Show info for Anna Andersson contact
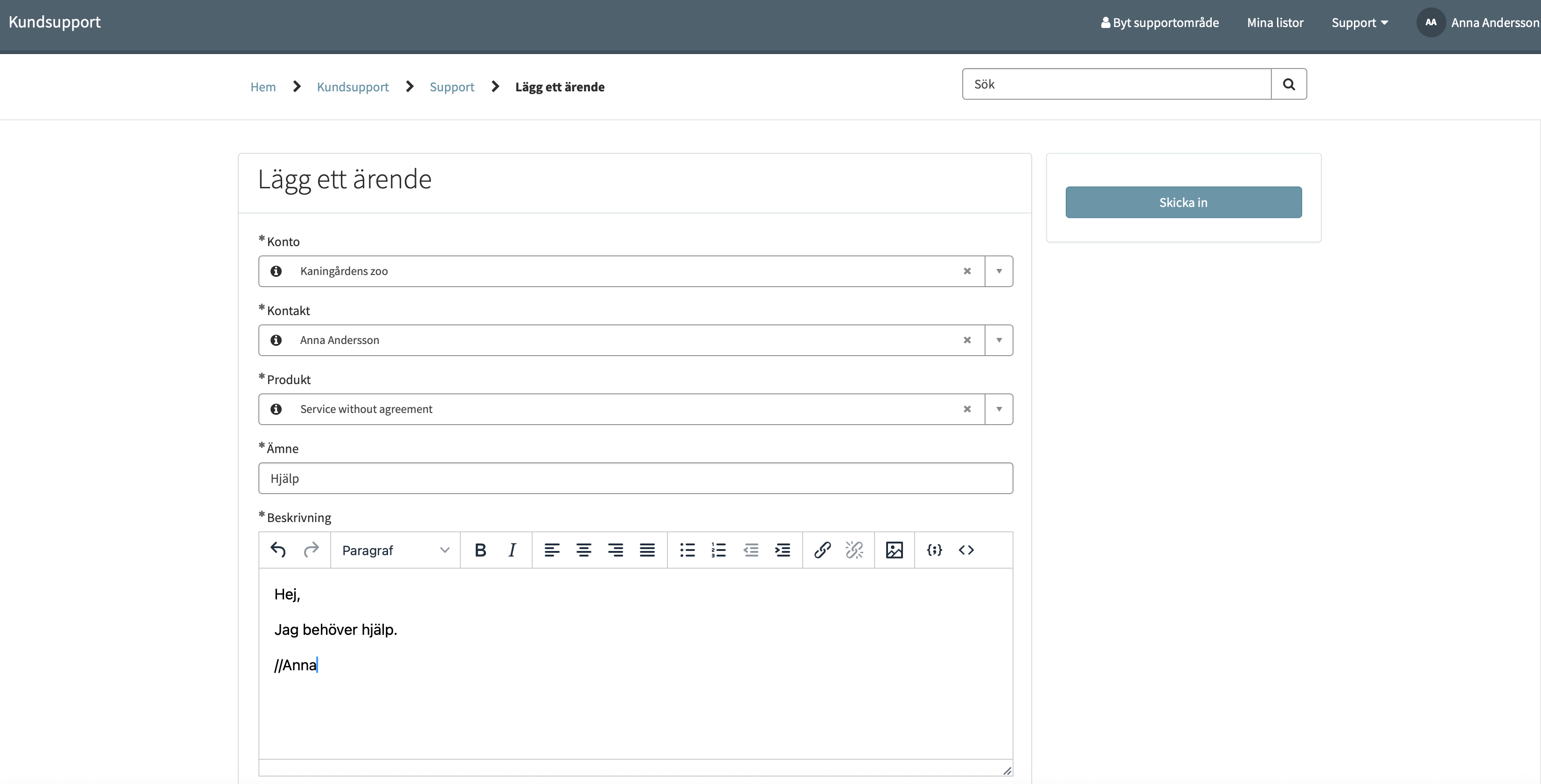This screenshot has width=1541, height=784. coord(276,340)
